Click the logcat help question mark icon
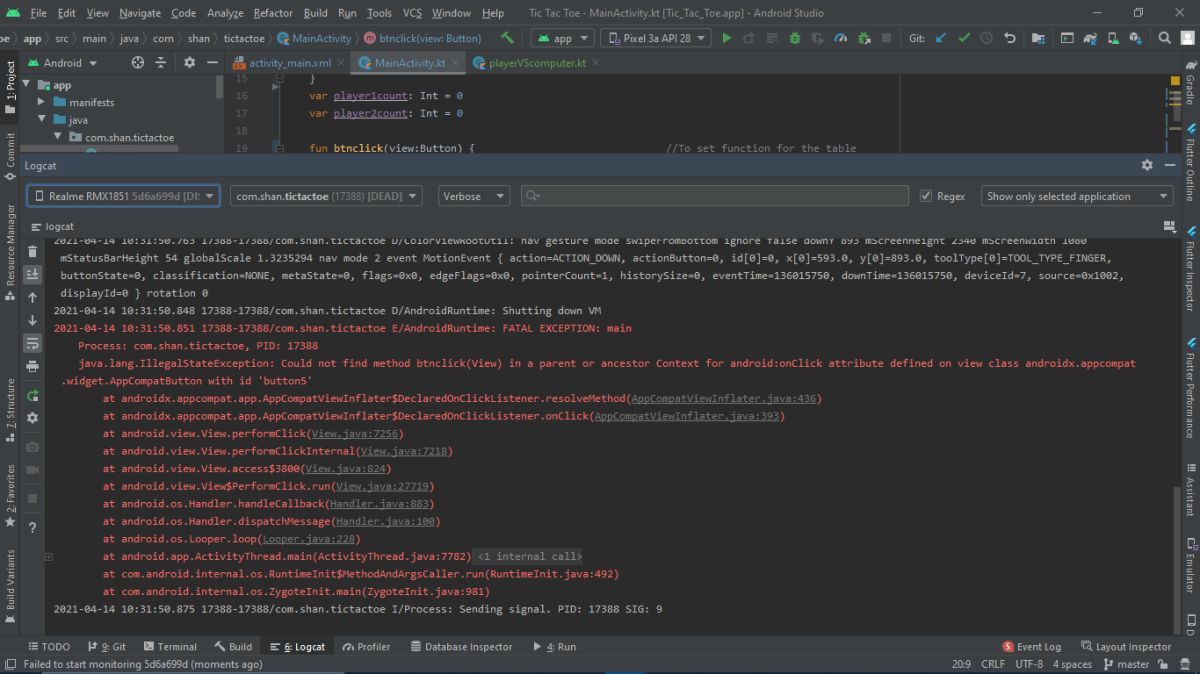This screenshot has width=1200, height=674. point(32,527)
